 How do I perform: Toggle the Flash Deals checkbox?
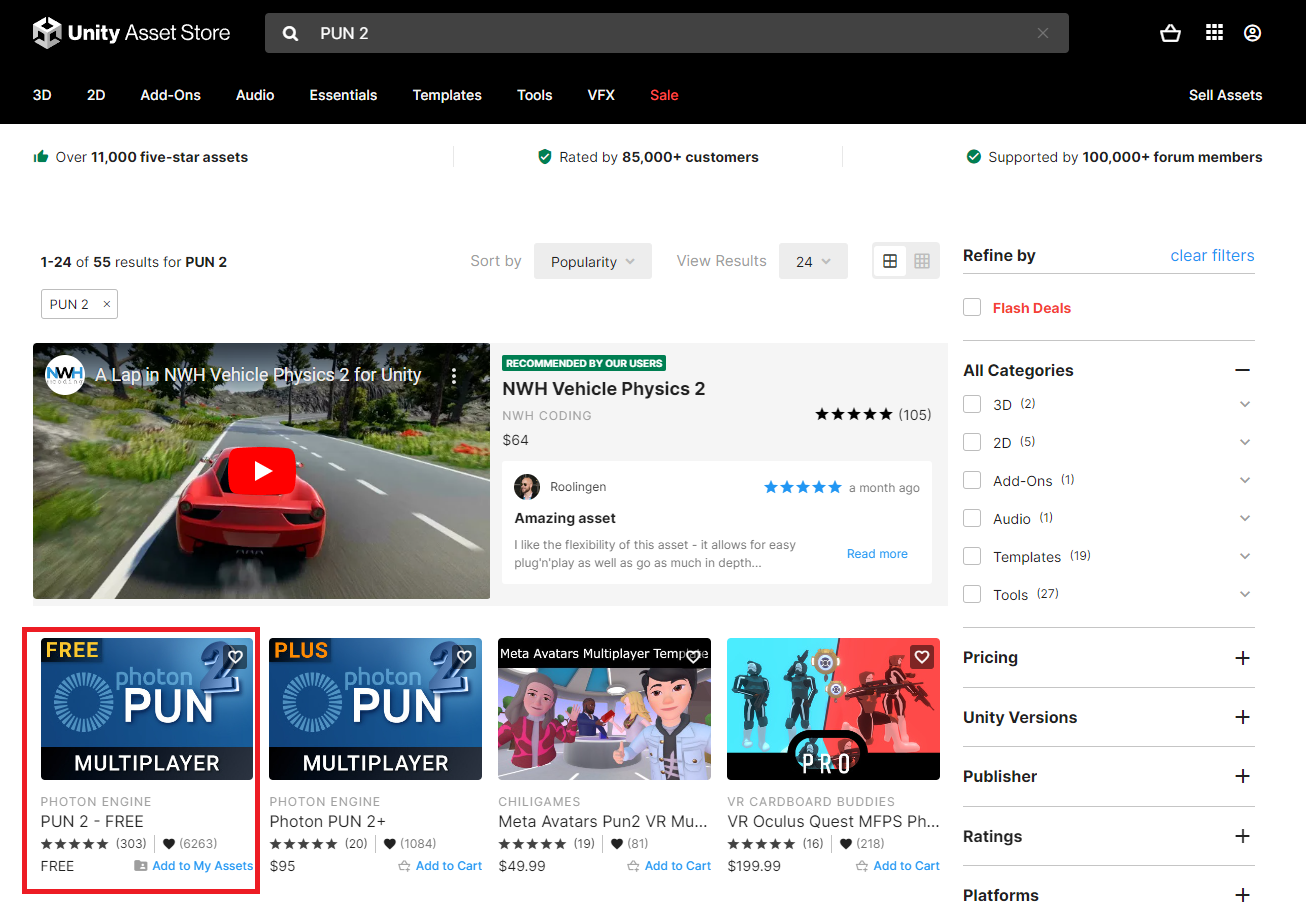(x=972, y=307)
